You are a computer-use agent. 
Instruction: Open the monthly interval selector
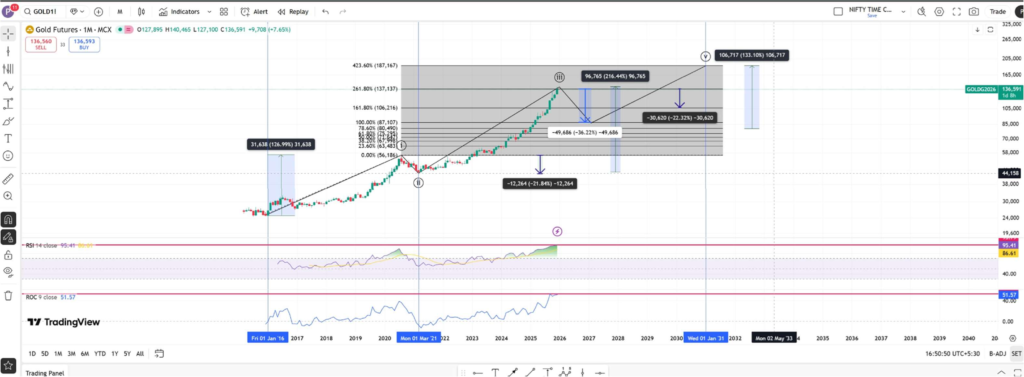click(120, 12)
